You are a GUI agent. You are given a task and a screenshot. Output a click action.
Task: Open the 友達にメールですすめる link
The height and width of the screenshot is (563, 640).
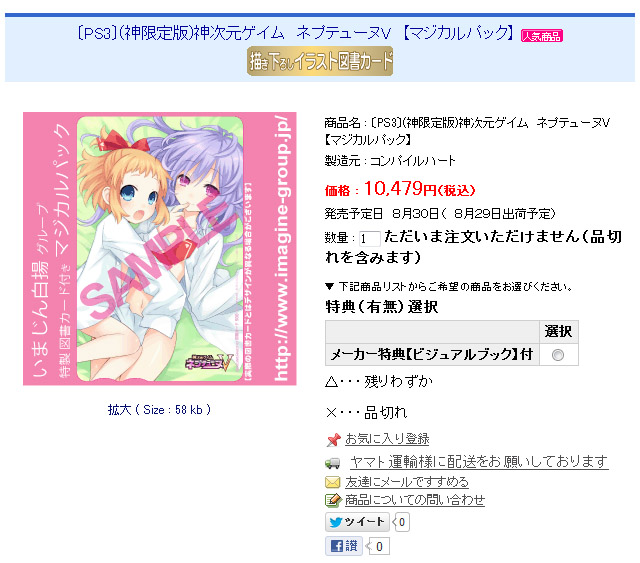407,482
